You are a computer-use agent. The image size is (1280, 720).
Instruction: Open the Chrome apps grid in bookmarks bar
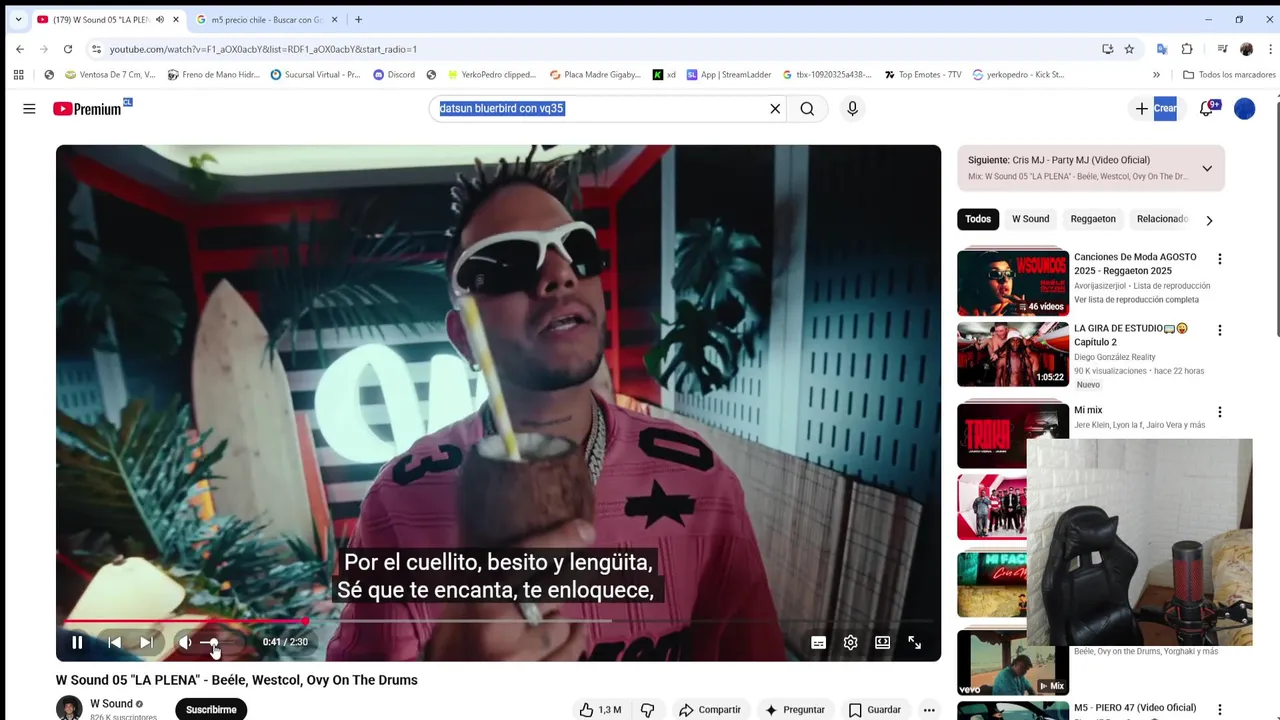click(18, 74)
